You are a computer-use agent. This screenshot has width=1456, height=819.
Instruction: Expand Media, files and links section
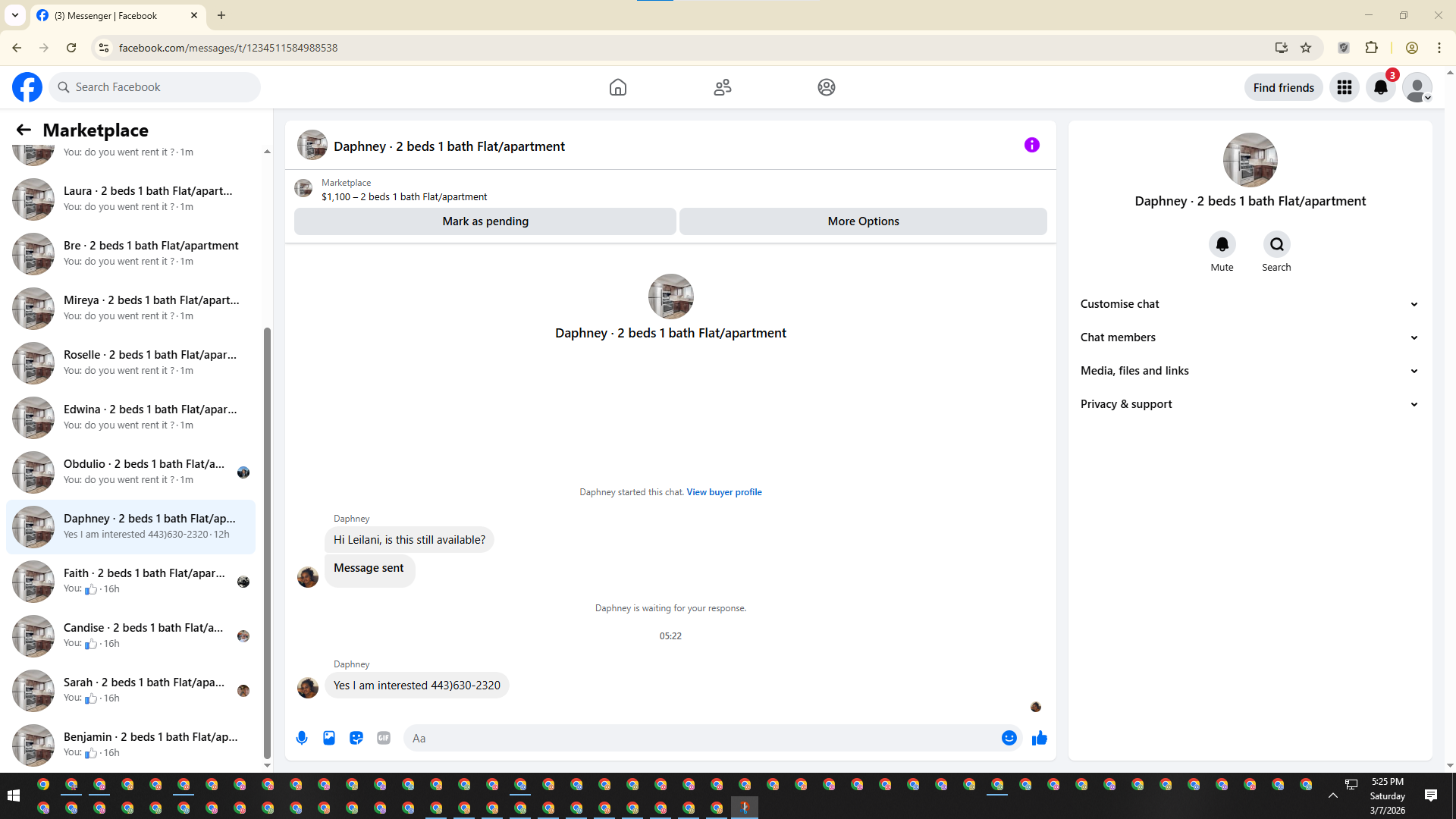pyautogui.click(x=1250, y=371)
